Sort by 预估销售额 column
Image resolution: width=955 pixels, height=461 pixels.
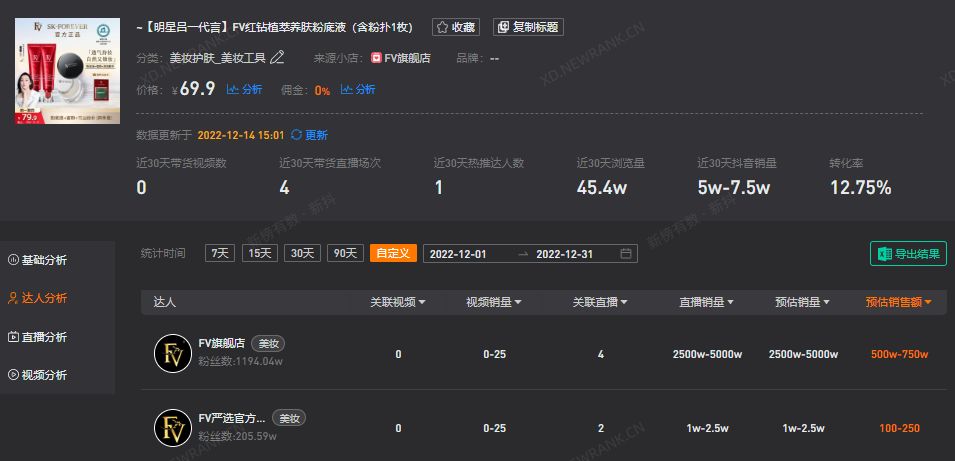(x=899, y=302)
